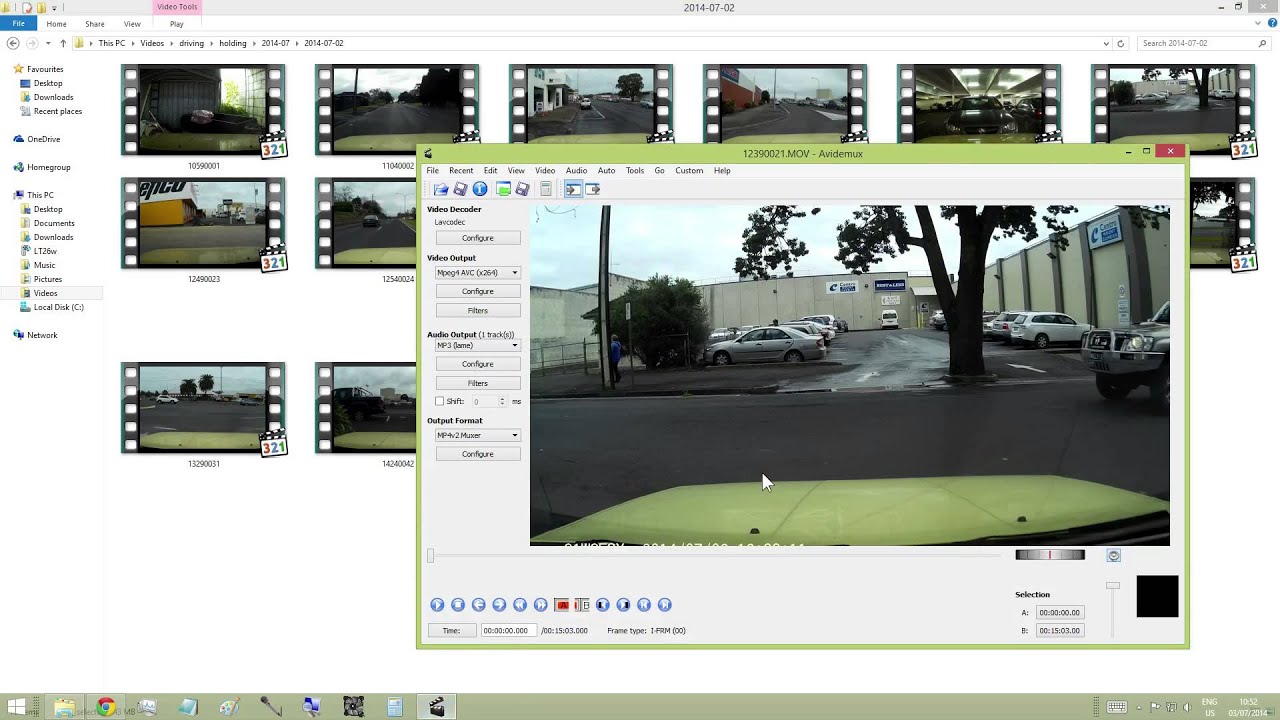Screen dimensions: 1280x720
Task: Set selection start marker A
Action: [x=562, y=605]
